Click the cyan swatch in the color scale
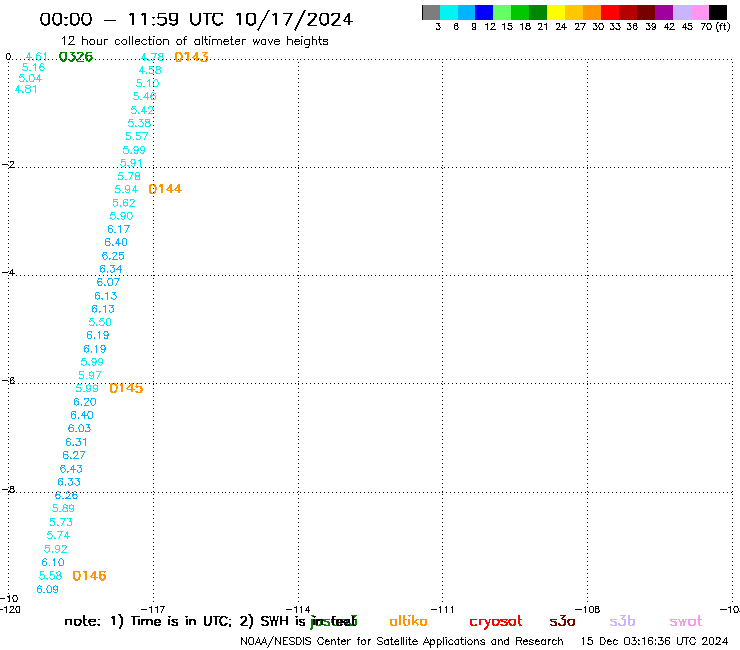The height and width of the screenshot is (650, 740). (449, 12)
